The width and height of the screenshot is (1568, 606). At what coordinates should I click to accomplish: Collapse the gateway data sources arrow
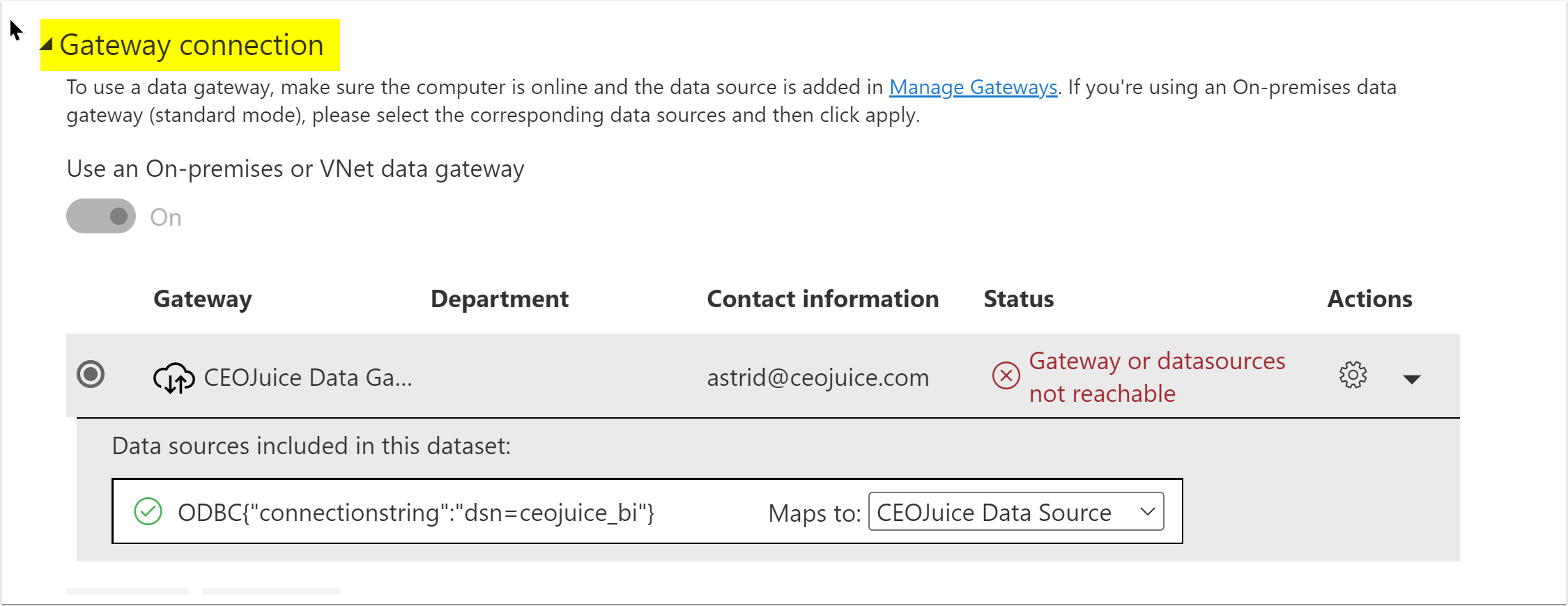coord(1412,379)
